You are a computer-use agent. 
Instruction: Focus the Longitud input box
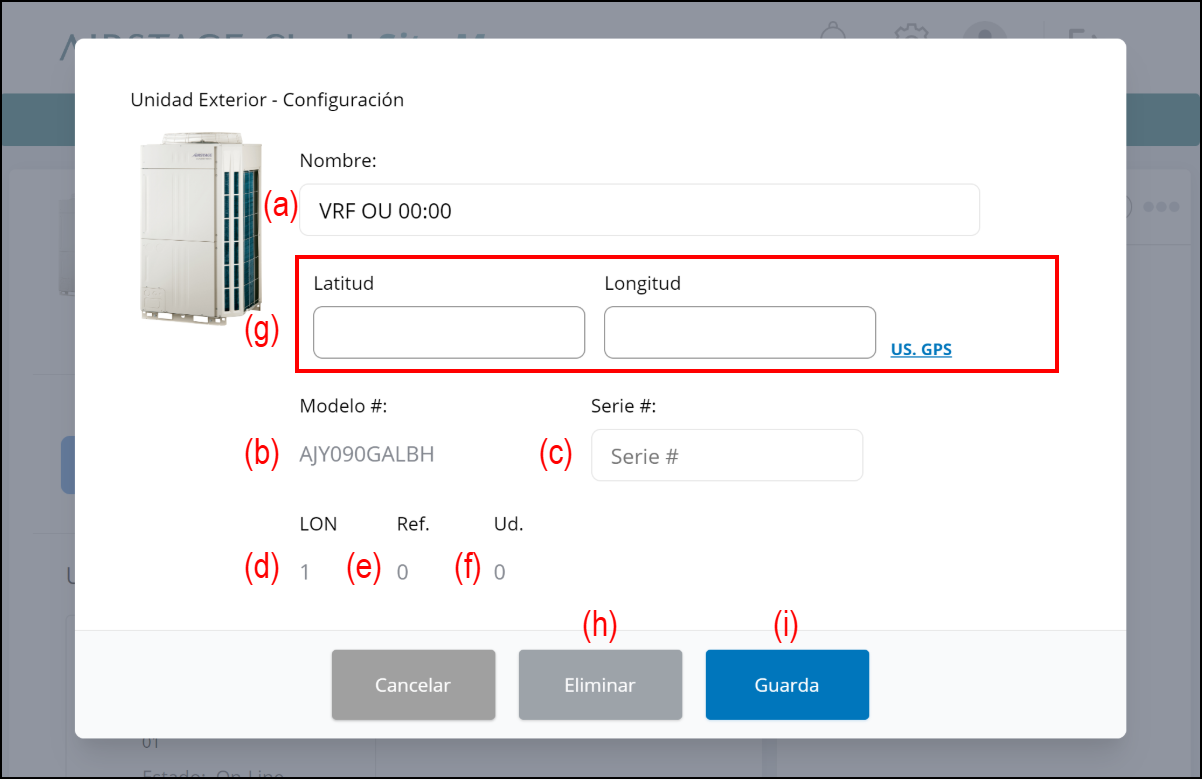[x=739, y=333]
